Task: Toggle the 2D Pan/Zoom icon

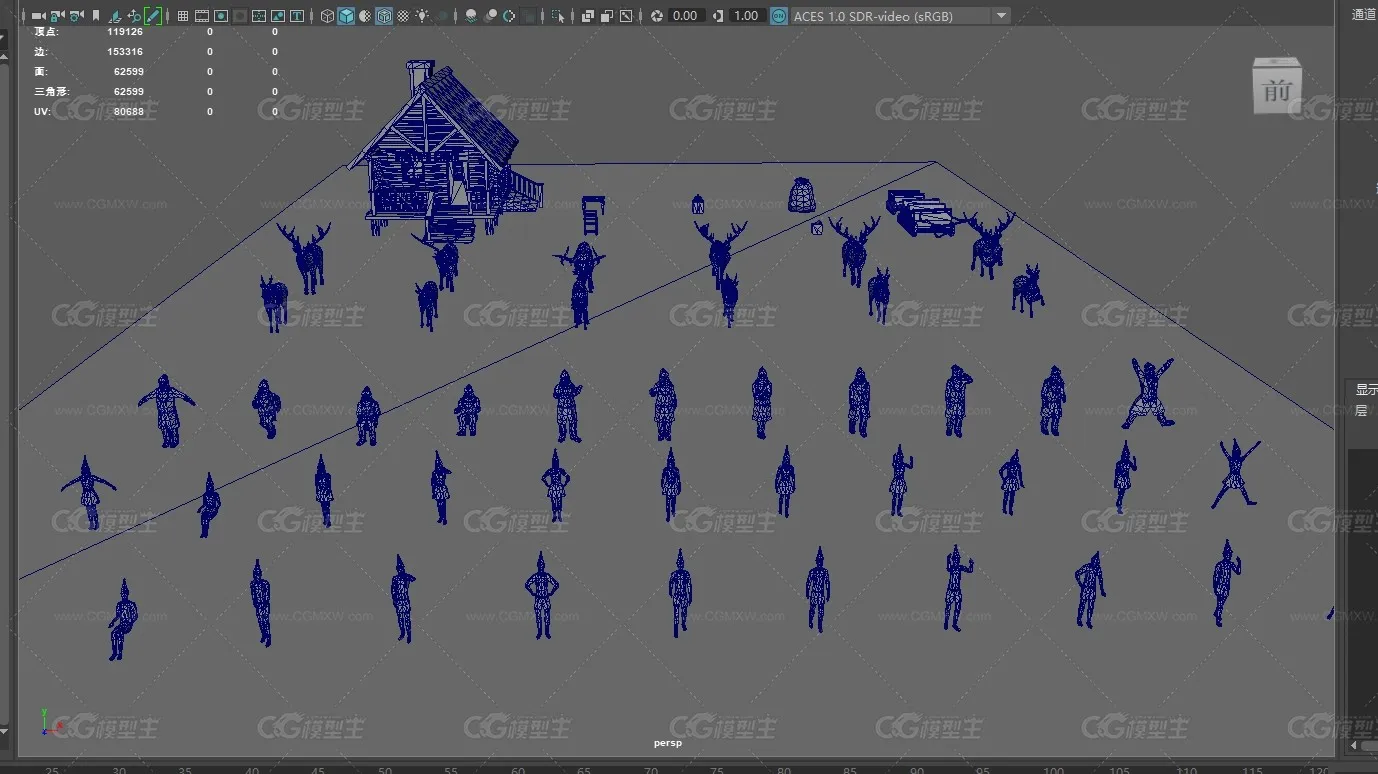Action: click(134, 16)
